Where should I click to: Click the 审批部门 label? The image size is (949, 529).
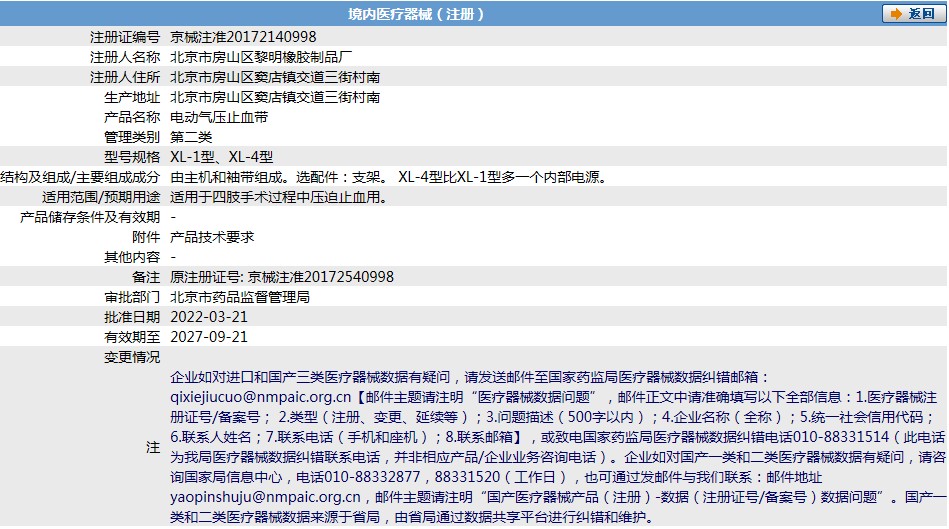pyautogui.click(x=132, y=297)
